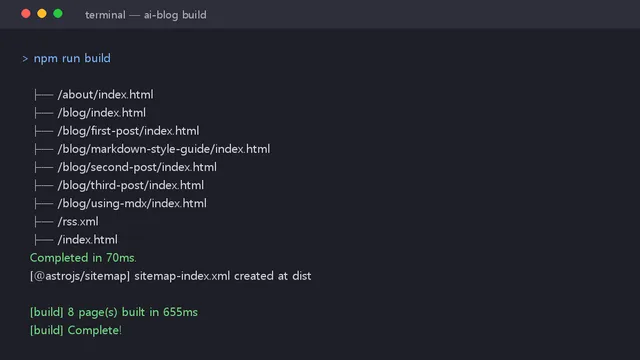Click the /blog/using-mdx/index.html path

coord(132,203)
